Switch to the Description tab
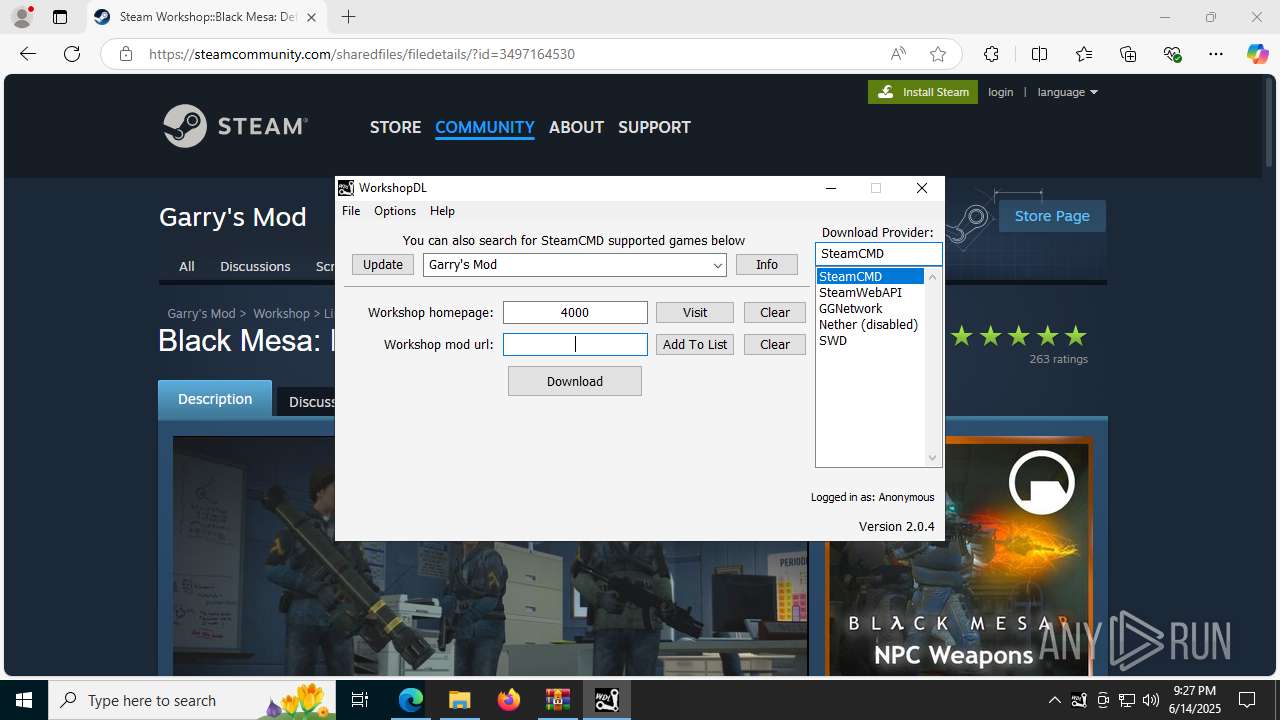The width and height of the screenshot is (1280, 720). point(215,399)
